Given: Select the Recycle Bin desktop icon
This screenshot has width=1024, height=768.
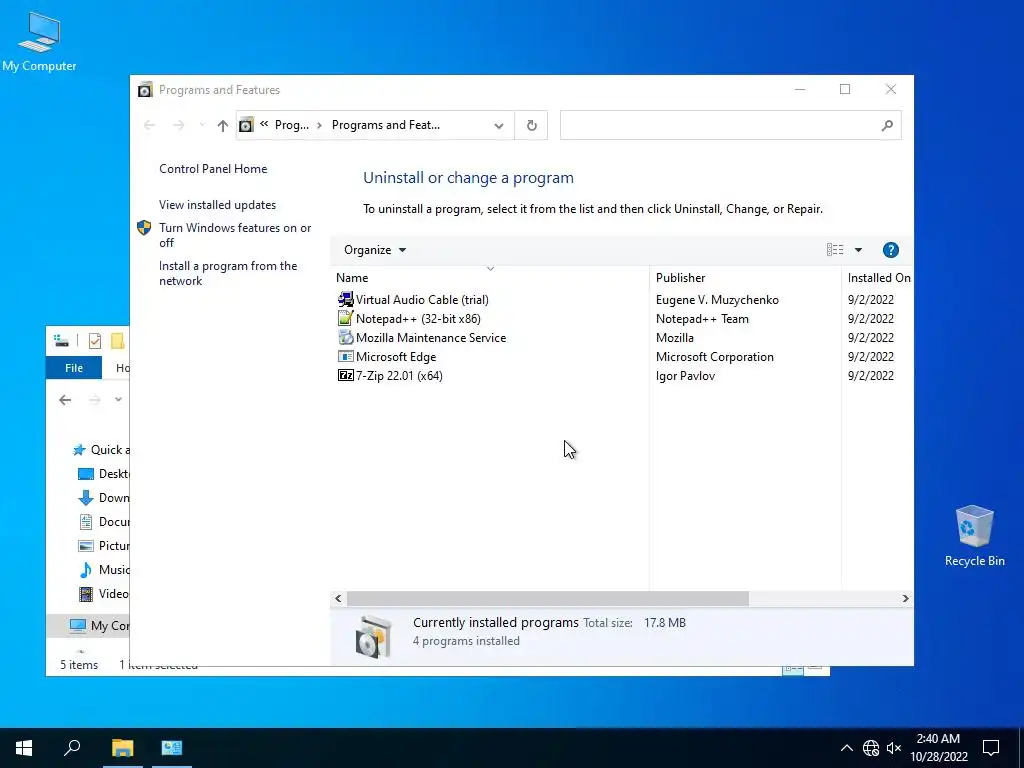Looking at the screenshot, I should pos(974,536).
